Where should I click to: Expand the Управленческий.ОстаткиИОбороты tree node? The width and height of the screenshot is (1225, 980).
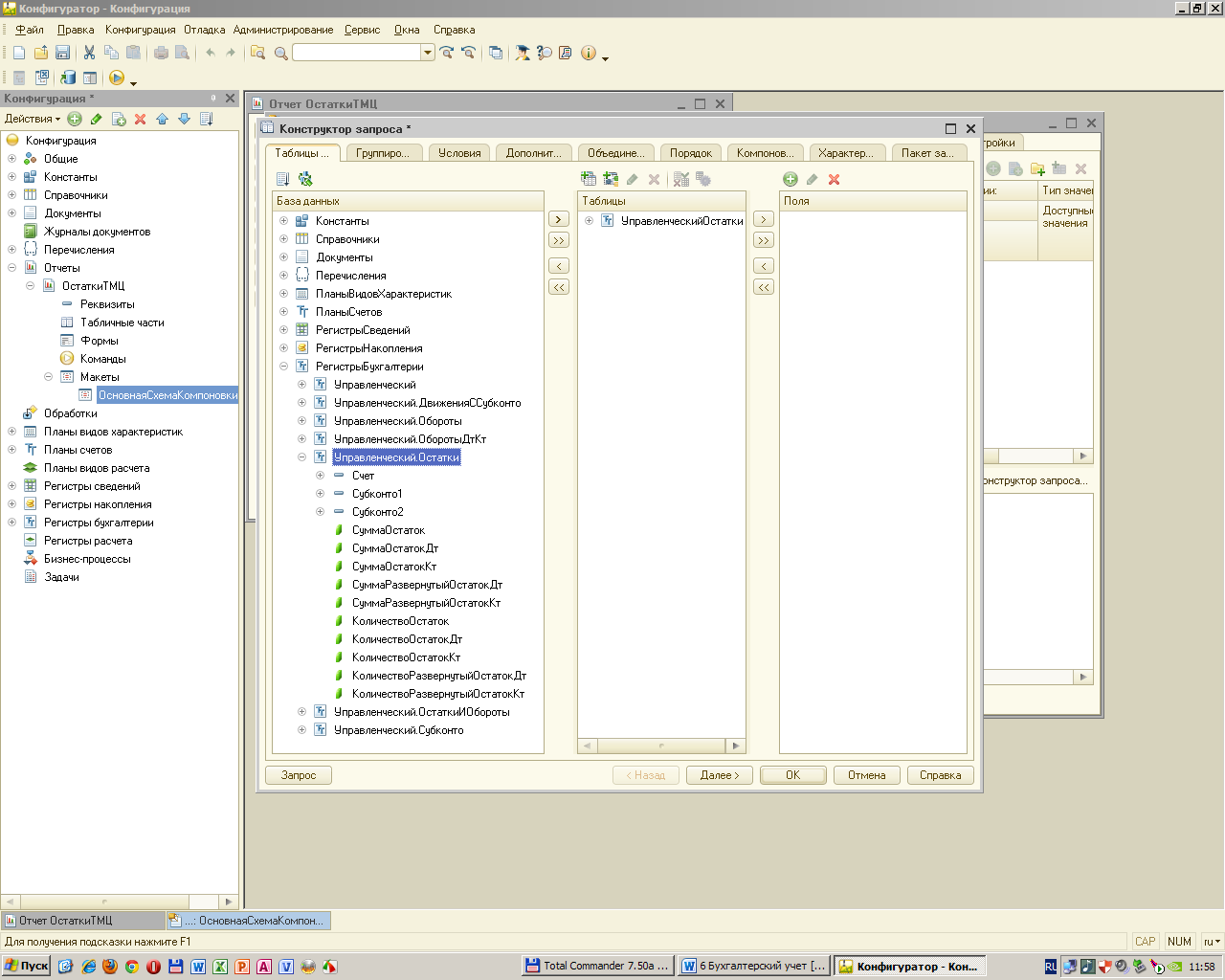pos(301,712)
